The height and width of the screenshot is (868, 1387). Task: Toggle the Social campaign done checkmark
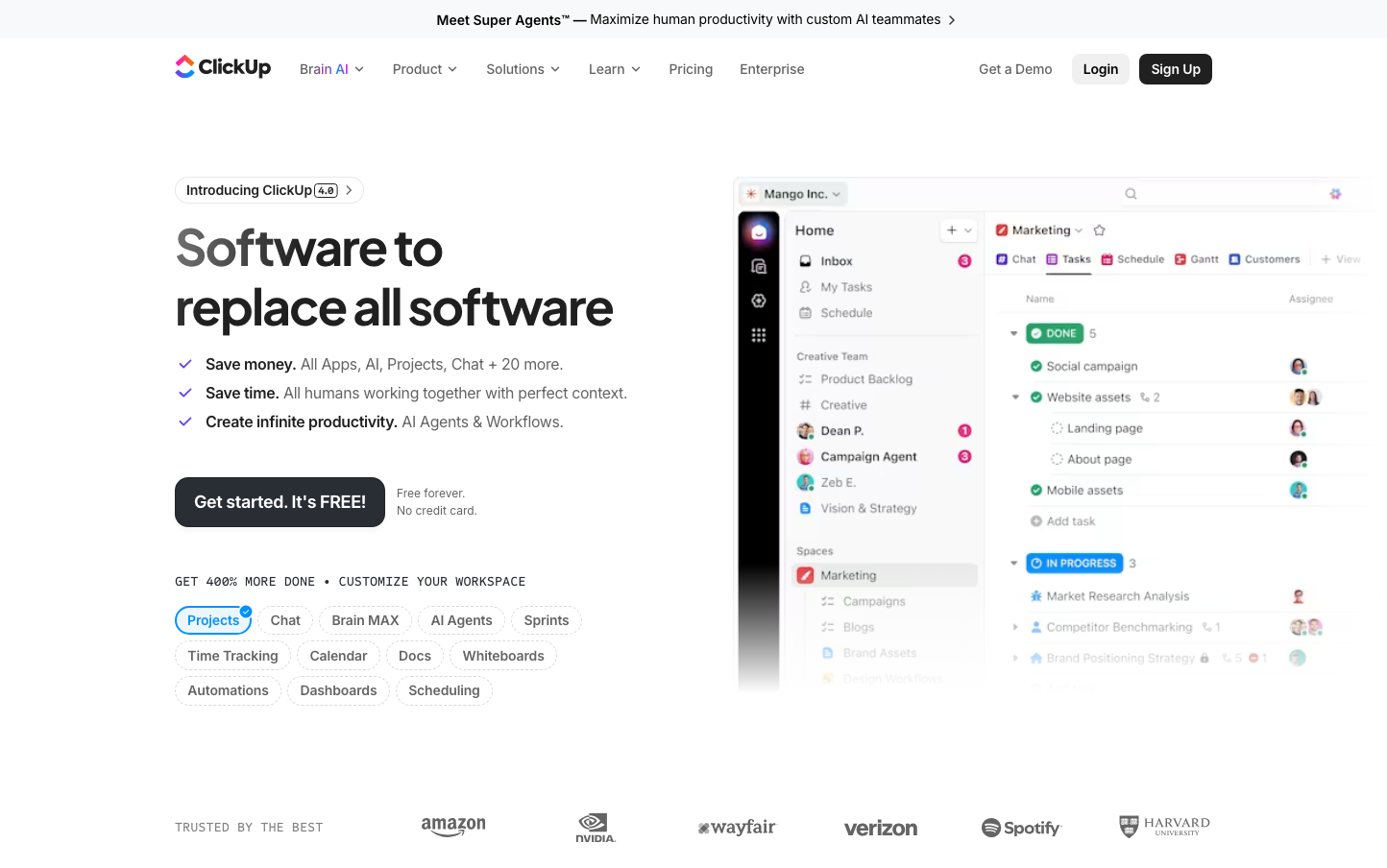pos(1036,366)
